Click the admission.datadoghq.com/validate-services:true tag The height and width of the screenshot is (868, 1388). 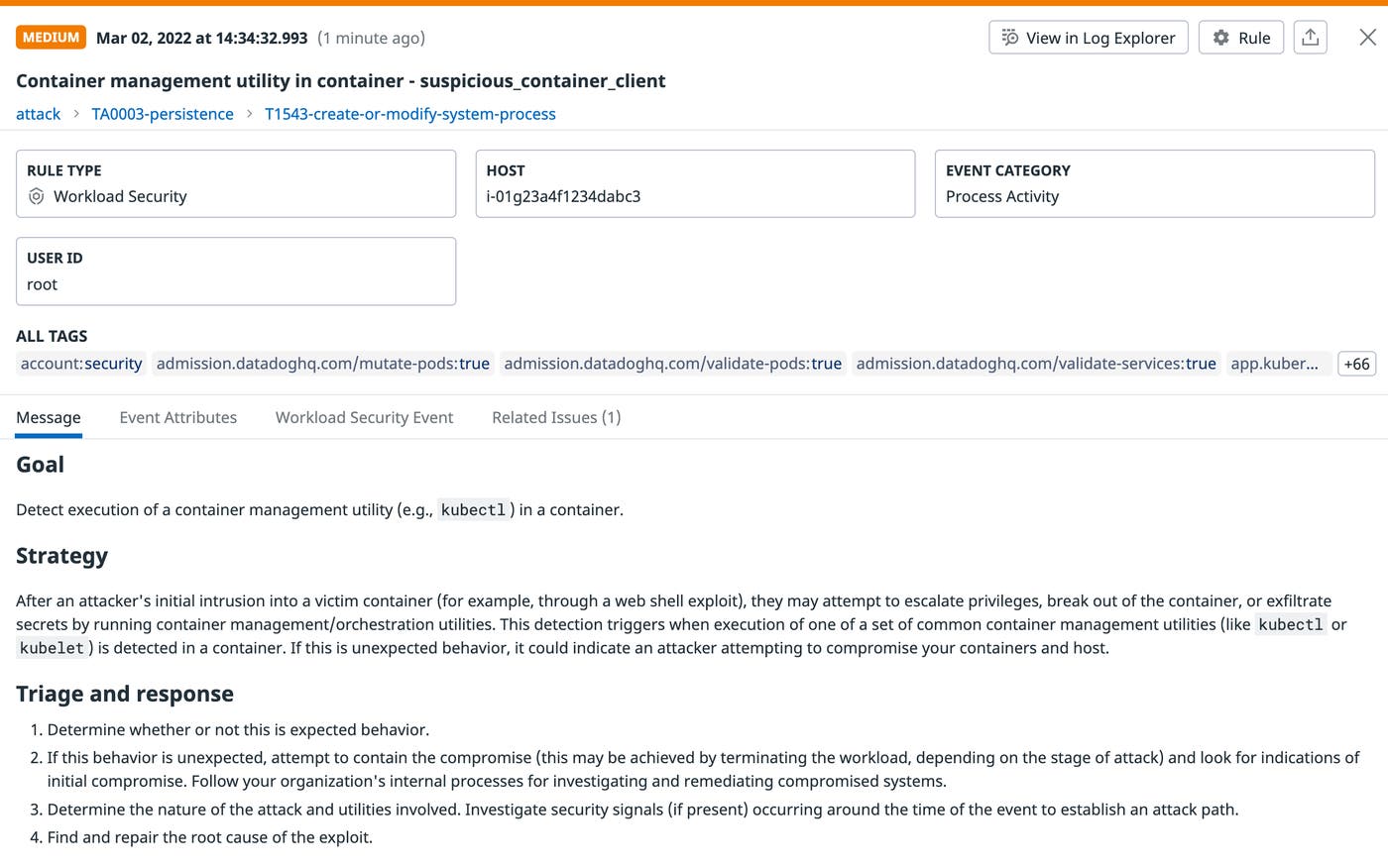click(x=1035, y=364)
